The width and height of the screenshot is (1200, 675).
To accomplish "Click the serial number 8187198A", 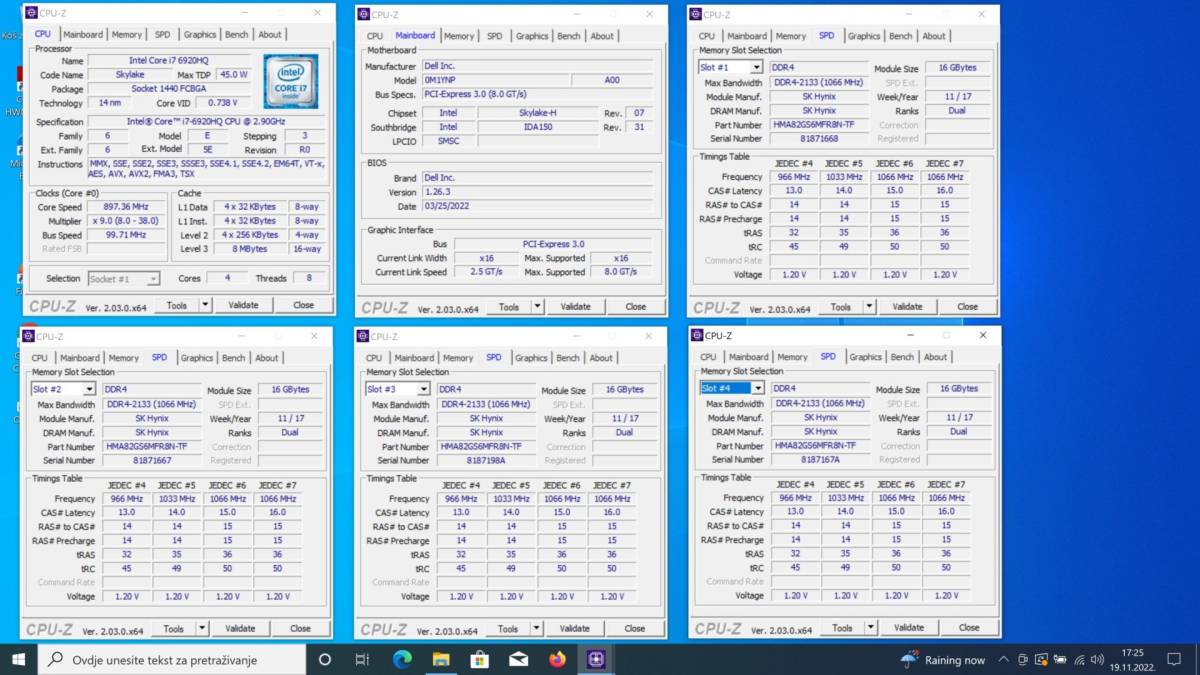I will click(x=486, y=461).
